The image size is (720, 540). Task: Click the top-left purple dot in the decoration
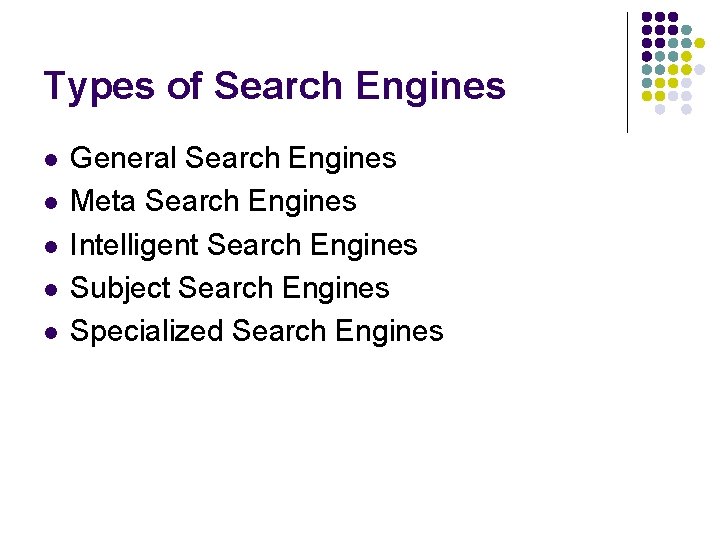coord(647,17)
